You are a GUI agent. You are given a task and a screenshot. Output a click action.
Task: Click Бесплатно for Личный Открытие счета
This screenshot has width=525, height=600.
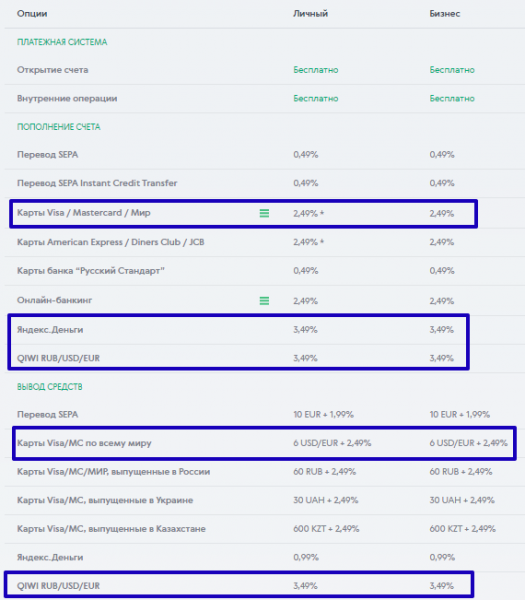tap(316, 70)
